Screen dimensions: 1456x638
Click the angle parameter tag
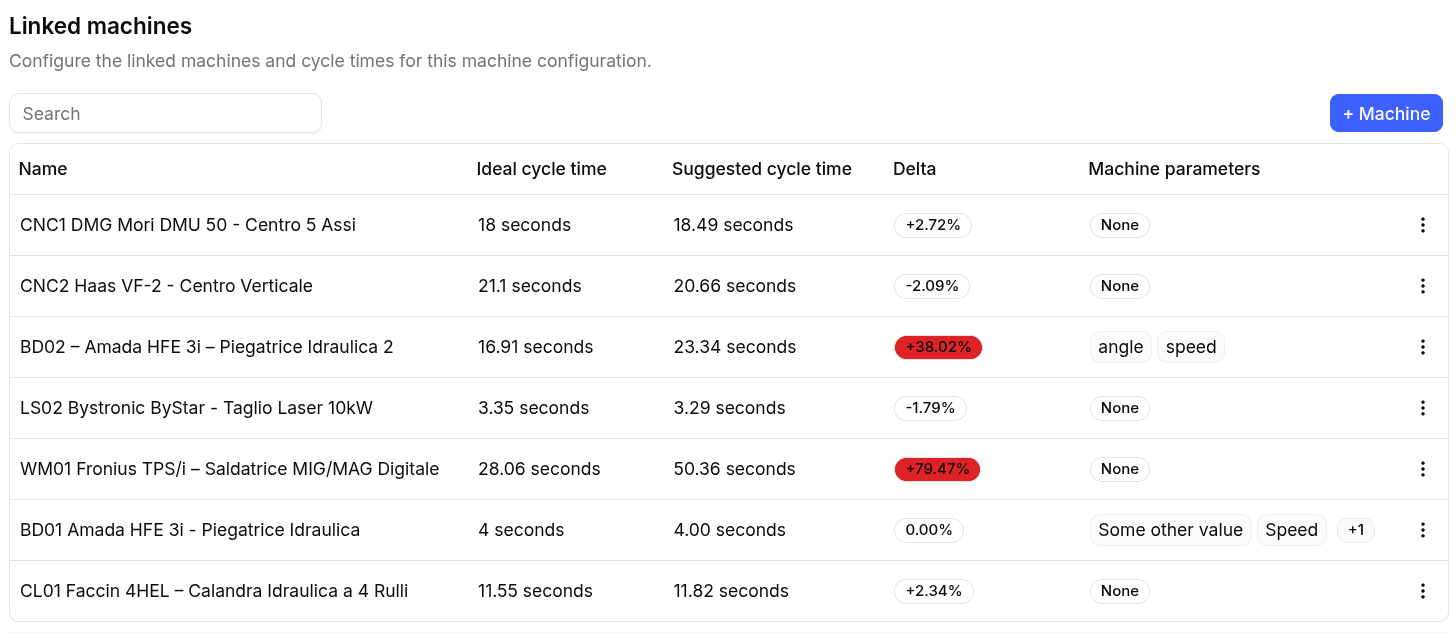1120,347
